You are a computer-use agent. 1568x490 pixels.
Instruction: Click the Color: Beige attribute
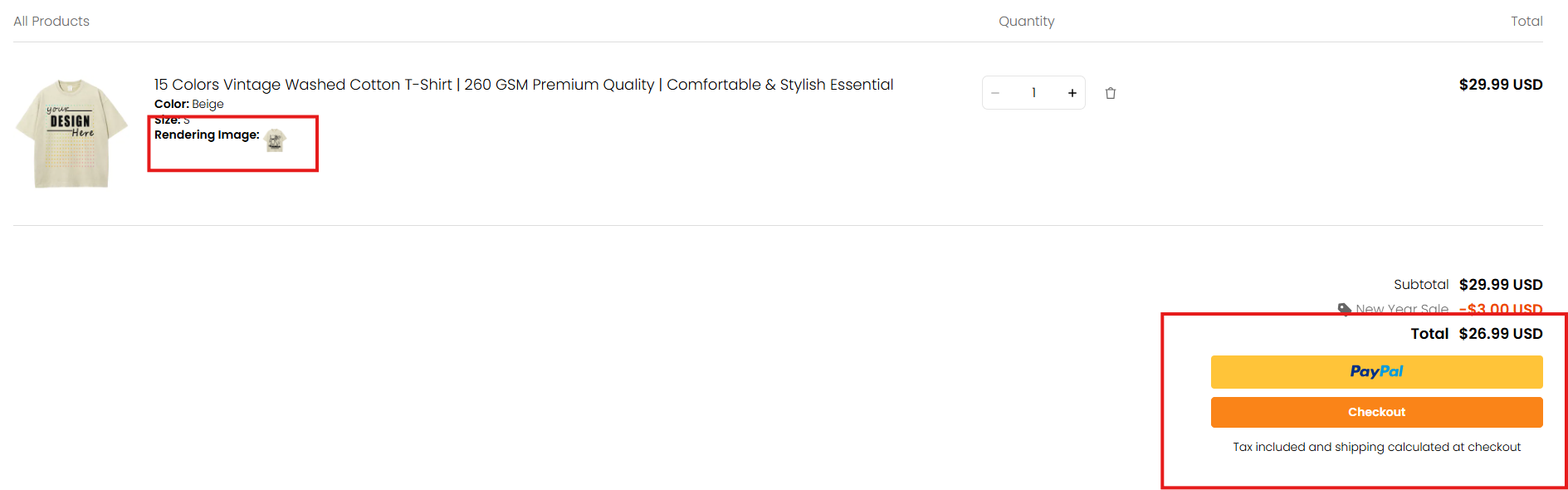coord(189,104)
